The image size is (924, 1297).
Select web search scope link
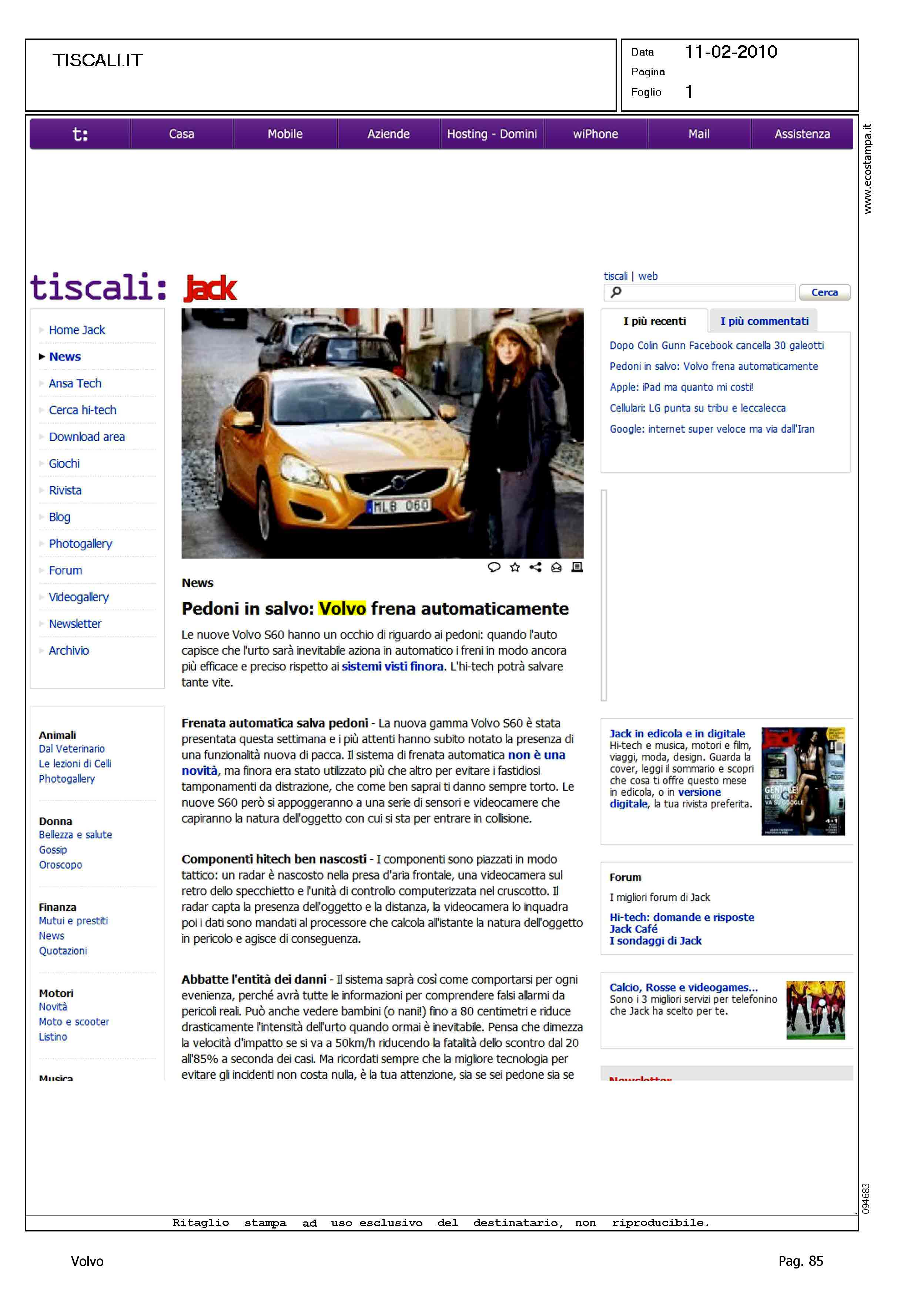tap(647, 276)
